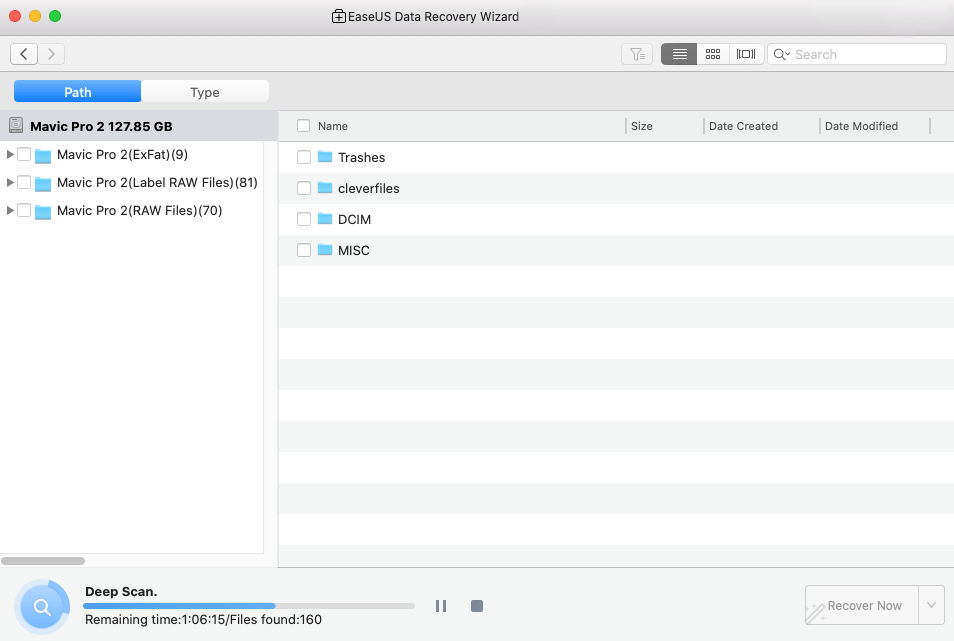Click the cleverfiles folder icon
Viewport: 954px width, 641px height.
coord(325,187)
